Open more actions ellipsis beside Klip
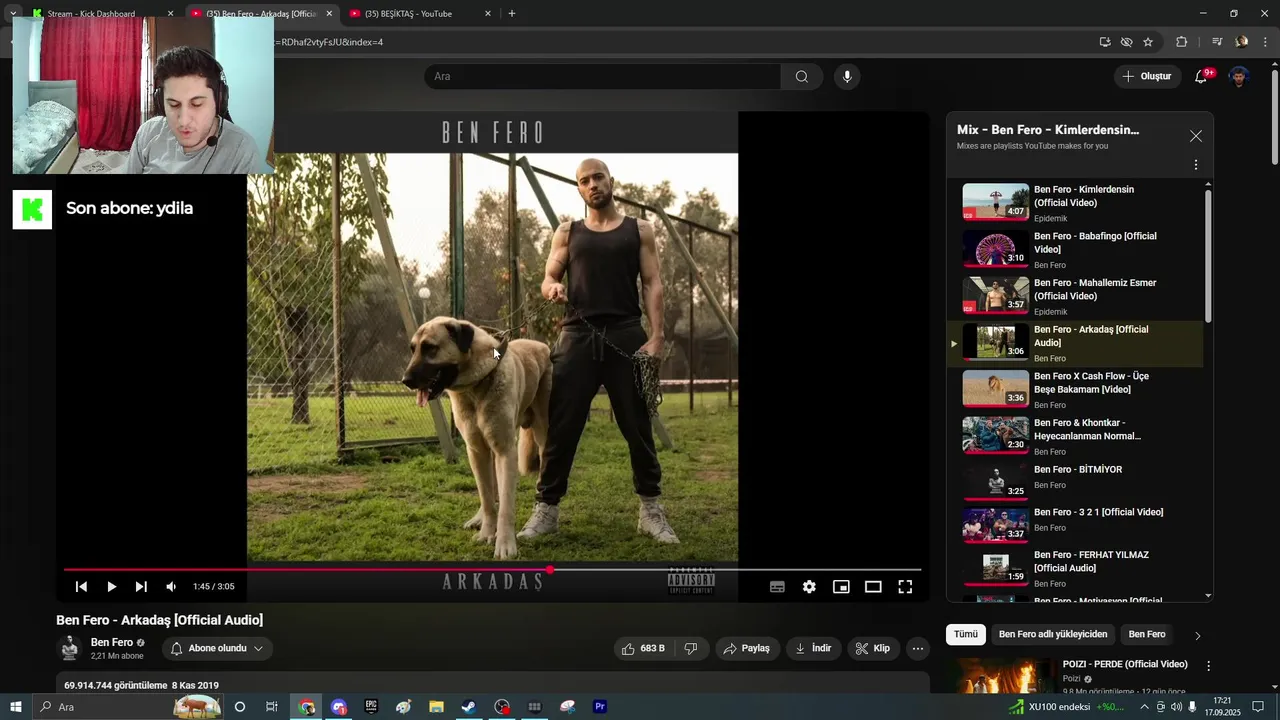 pyautogui.click(x=917, y=648)
